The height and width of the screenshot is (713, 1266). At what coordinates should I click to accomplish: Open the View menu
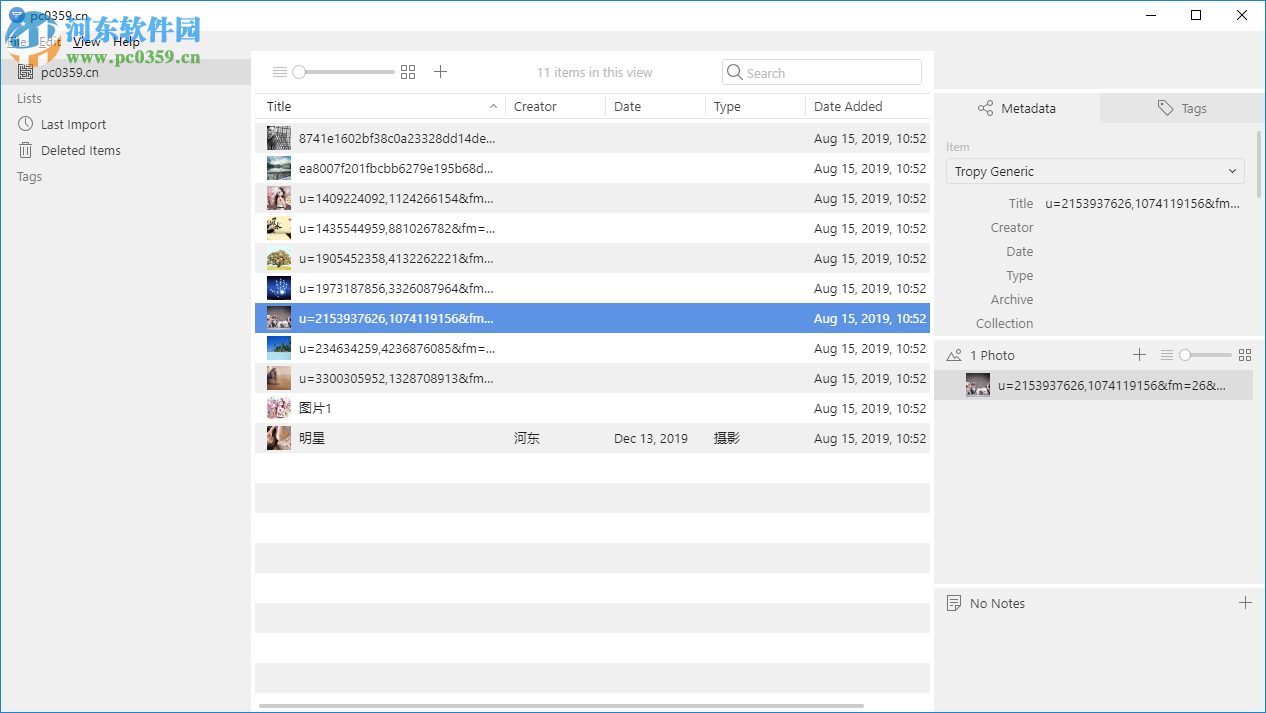(87, 41)
